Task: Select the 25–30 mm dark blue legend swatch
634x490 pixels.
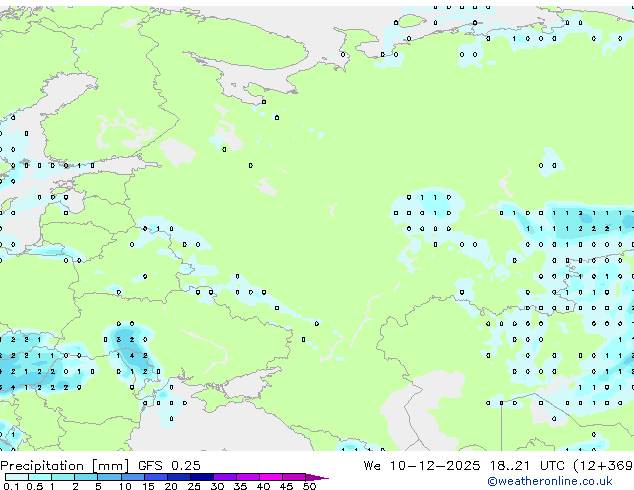Action: [201, 477]
